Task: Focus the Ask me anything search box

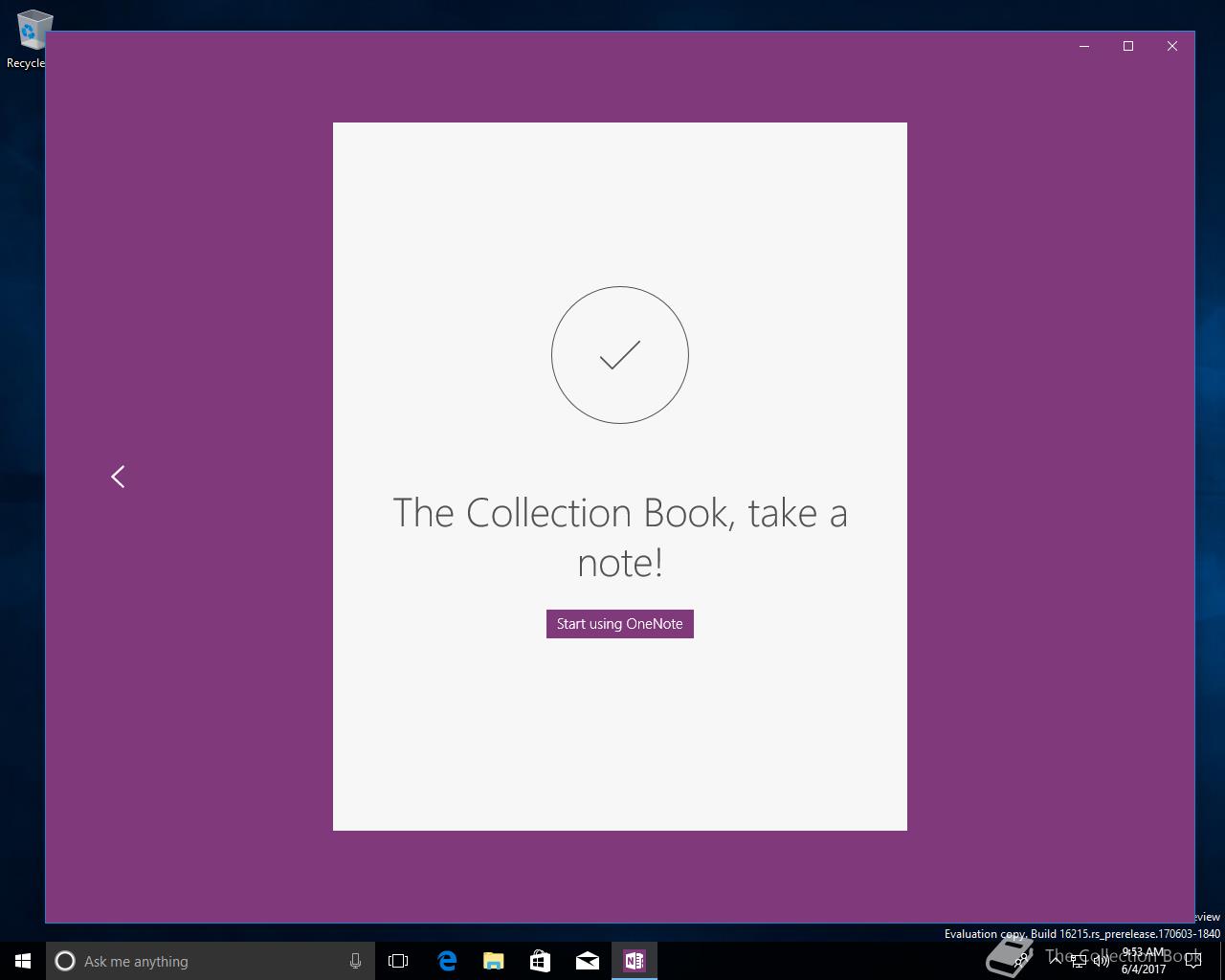Action: point(209,961)
